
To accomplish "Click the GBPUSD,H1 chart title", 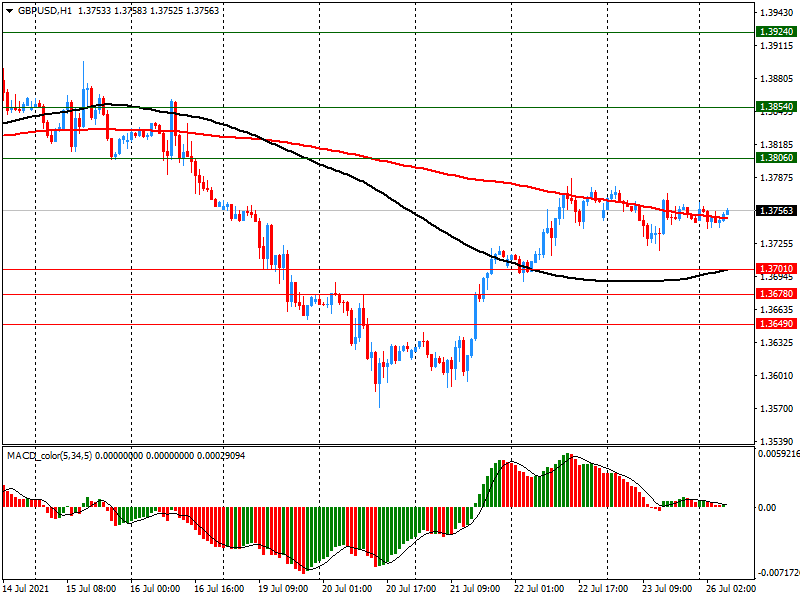I will point(45,10).
